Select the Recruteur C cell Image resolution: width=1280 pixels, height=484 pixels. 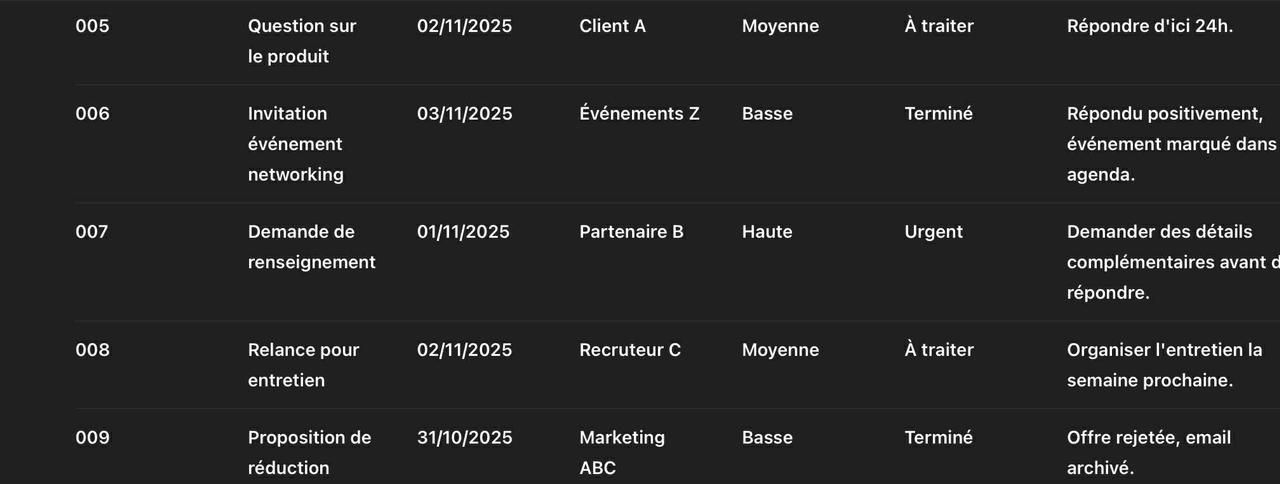(x=629, y=350)
